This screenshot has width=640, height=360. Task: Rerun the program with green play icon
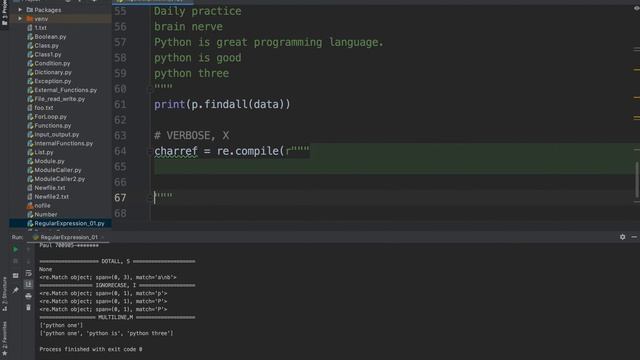click(x=16, y=249)
